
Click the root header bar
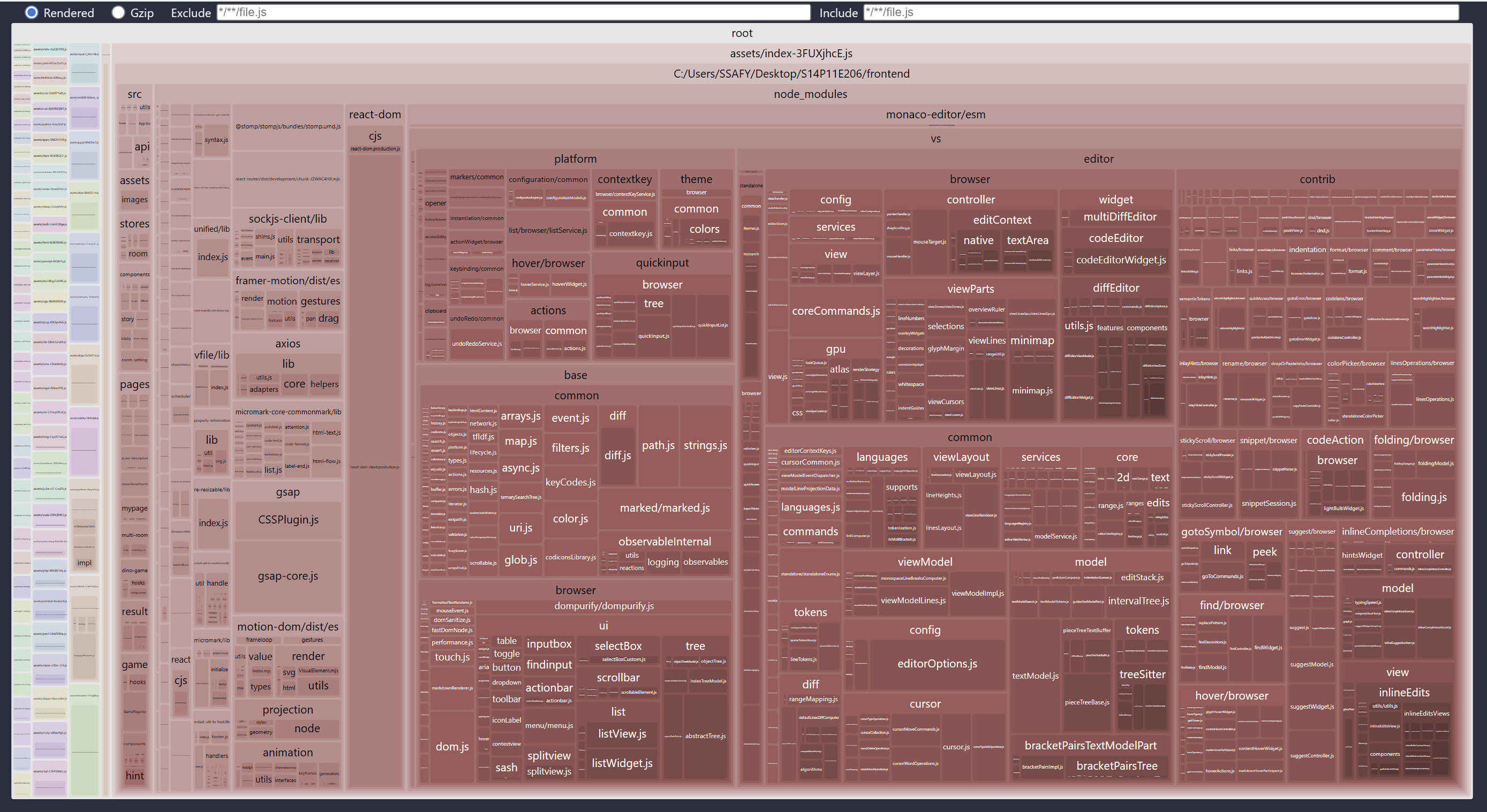(x=742, y=34)
